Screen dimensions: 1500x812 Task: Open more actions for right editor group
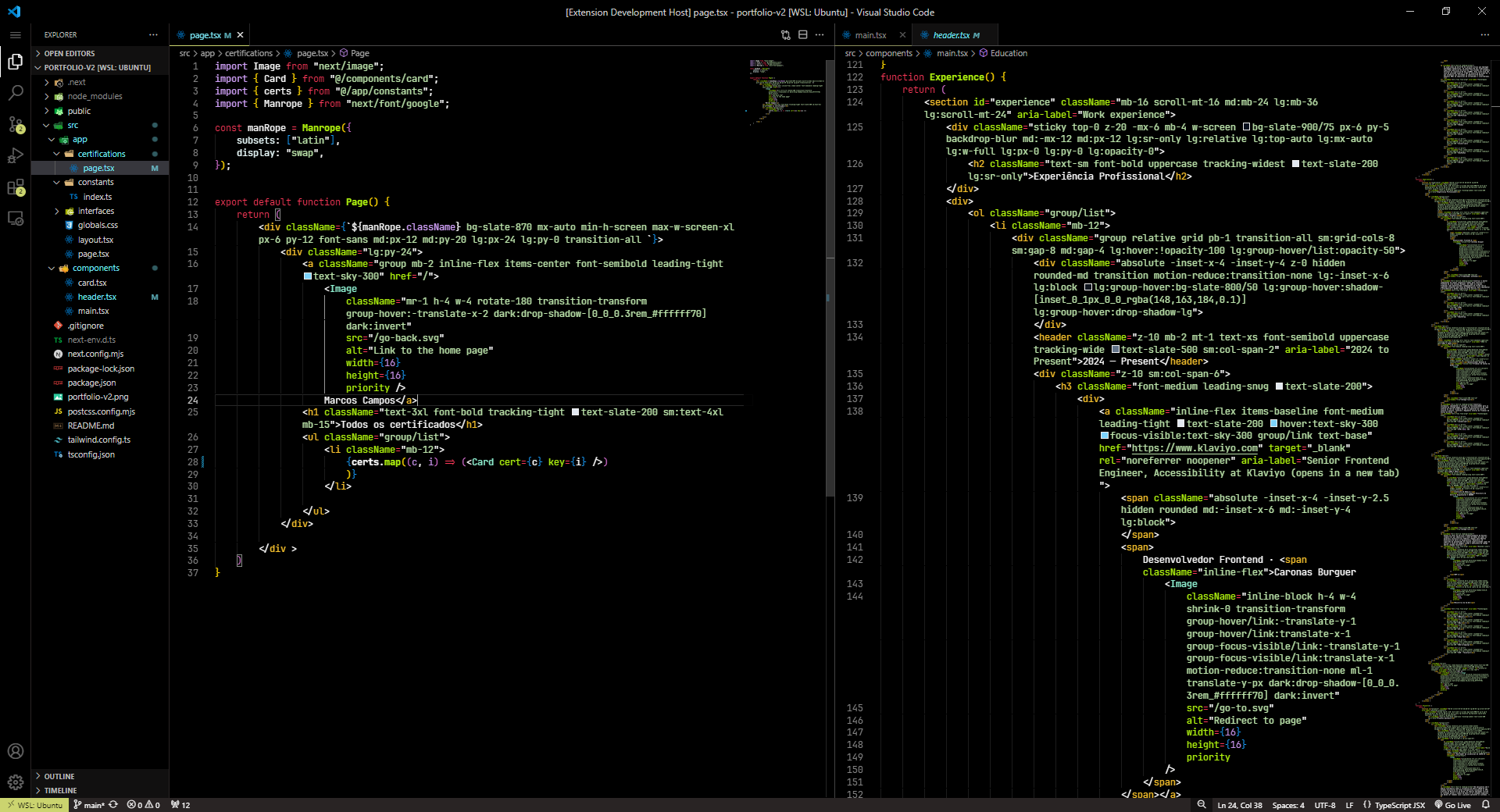1484,34
